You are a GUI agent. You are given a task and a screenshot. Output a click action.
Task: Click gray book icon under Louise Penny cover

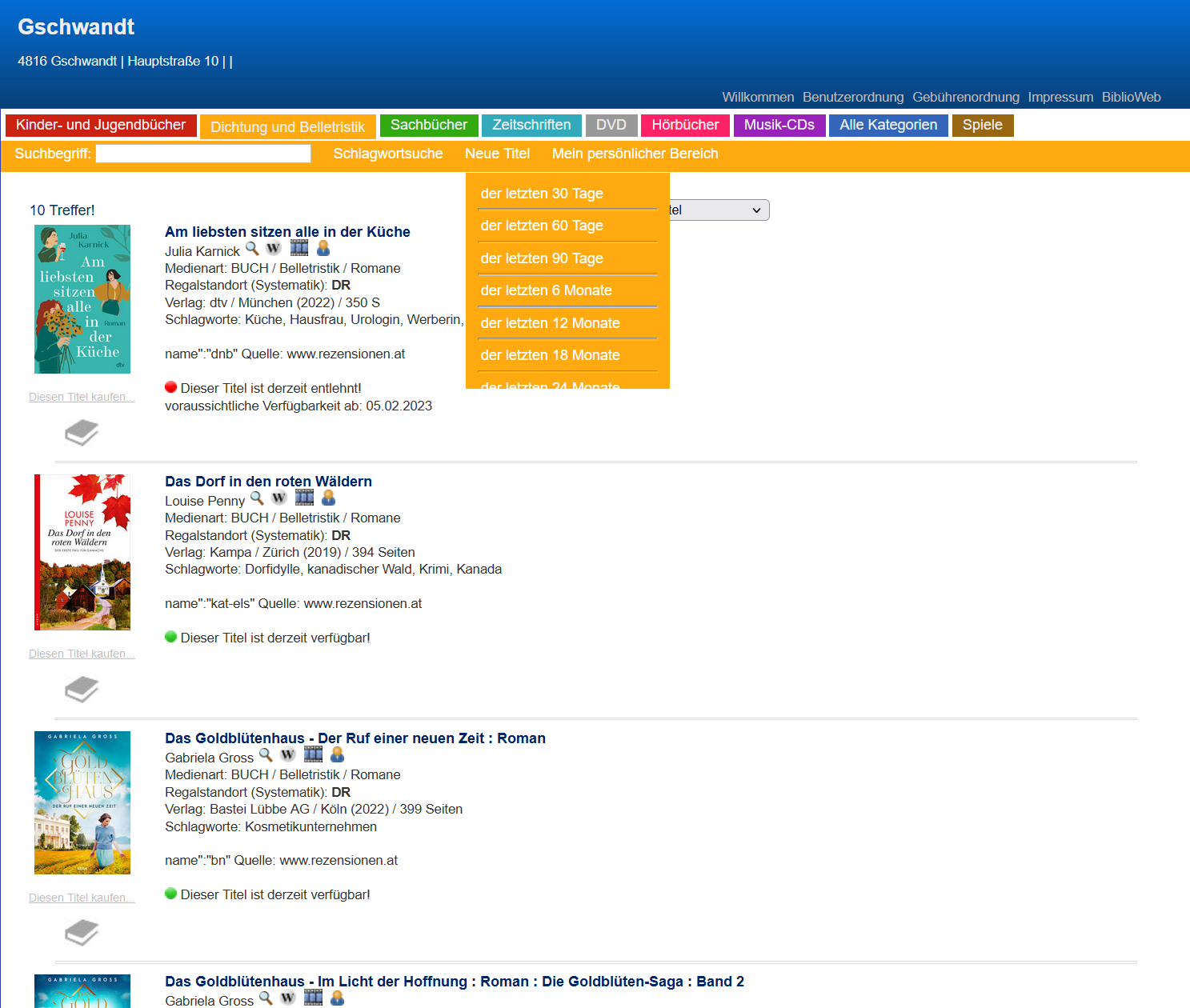point(82,690)
